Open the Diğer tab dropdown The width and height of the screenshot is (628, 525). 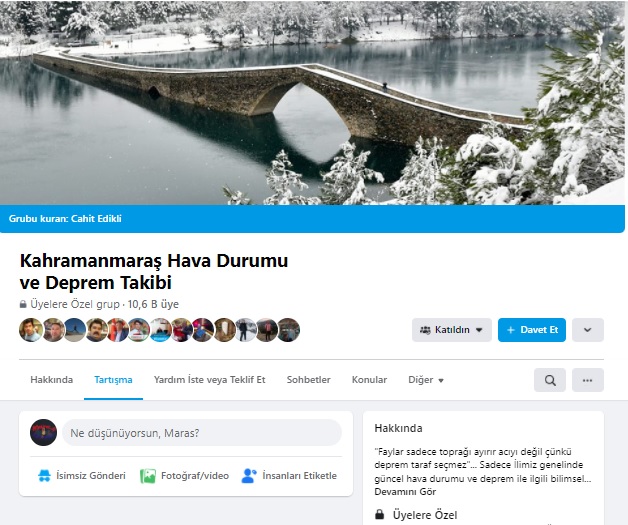coord(426,380)
